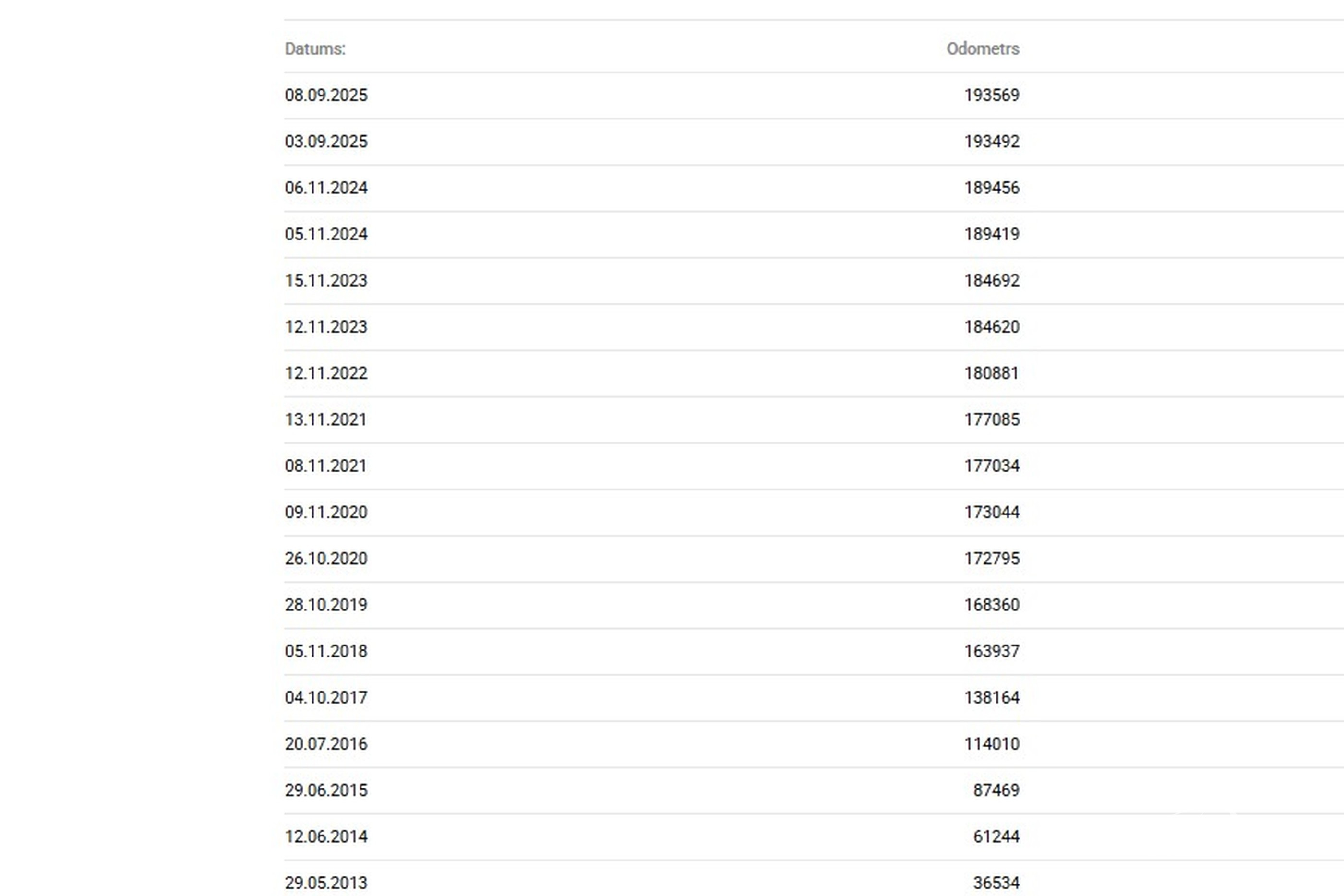
Task: Select the date 08.11.2021
Action: [x=326, y=466]
